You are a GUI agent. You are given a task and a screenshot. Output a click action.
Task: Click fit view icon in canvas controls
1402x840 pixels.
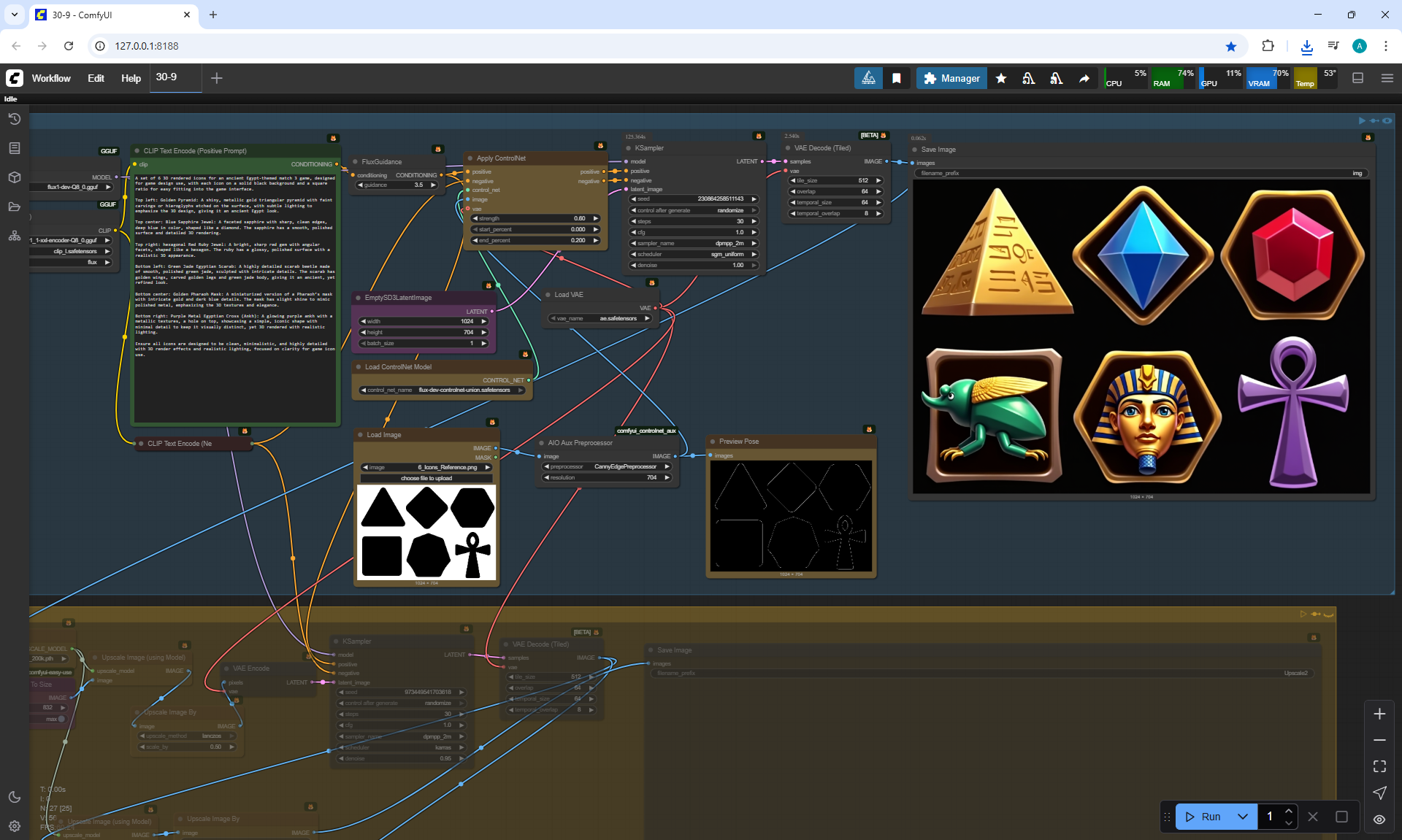1379,766
